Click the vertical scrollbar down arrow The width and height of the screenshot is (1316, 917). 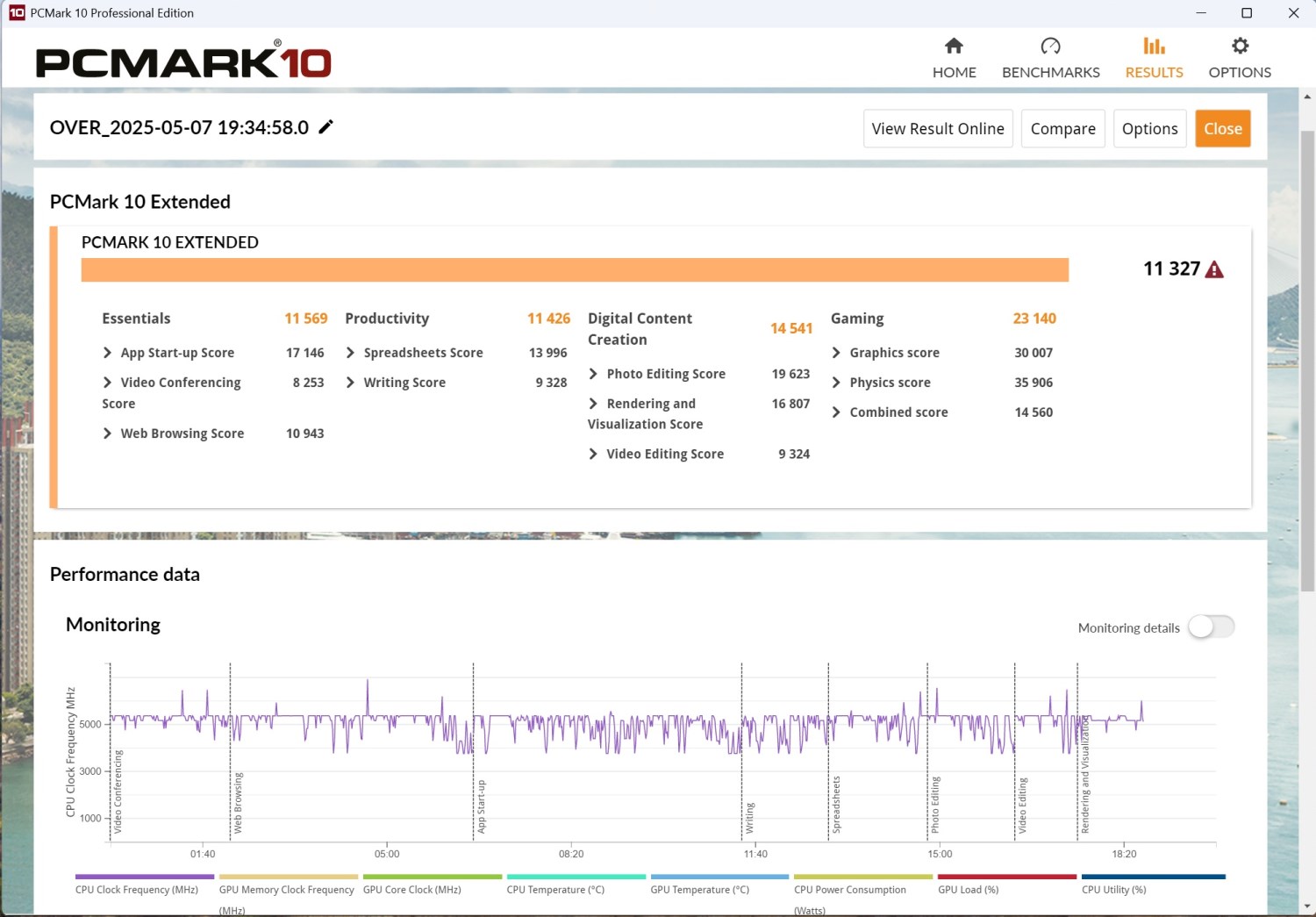[x=1307, y=906]
